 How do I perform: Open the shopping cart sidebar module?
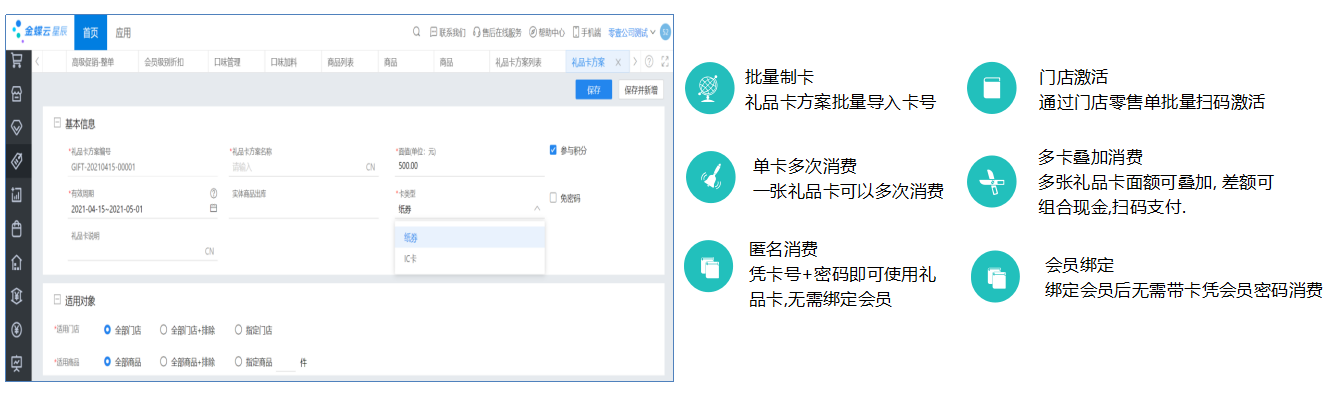17,60
